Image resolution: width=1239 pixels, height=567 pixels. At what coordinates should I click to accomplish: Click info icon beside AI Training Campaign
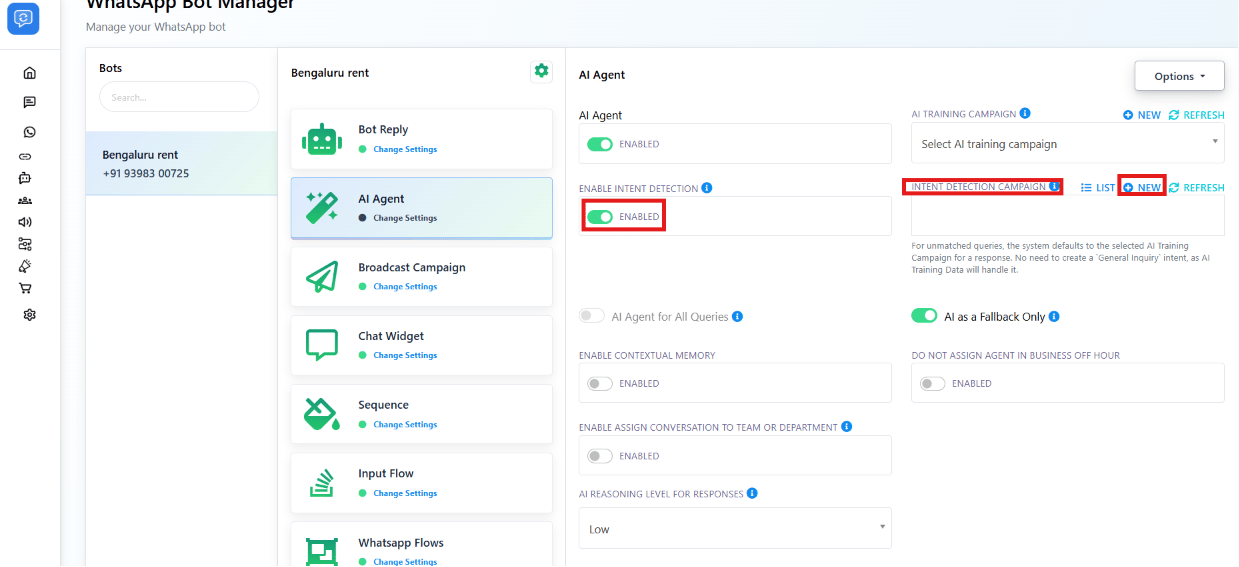click(x=1025, y=114)
